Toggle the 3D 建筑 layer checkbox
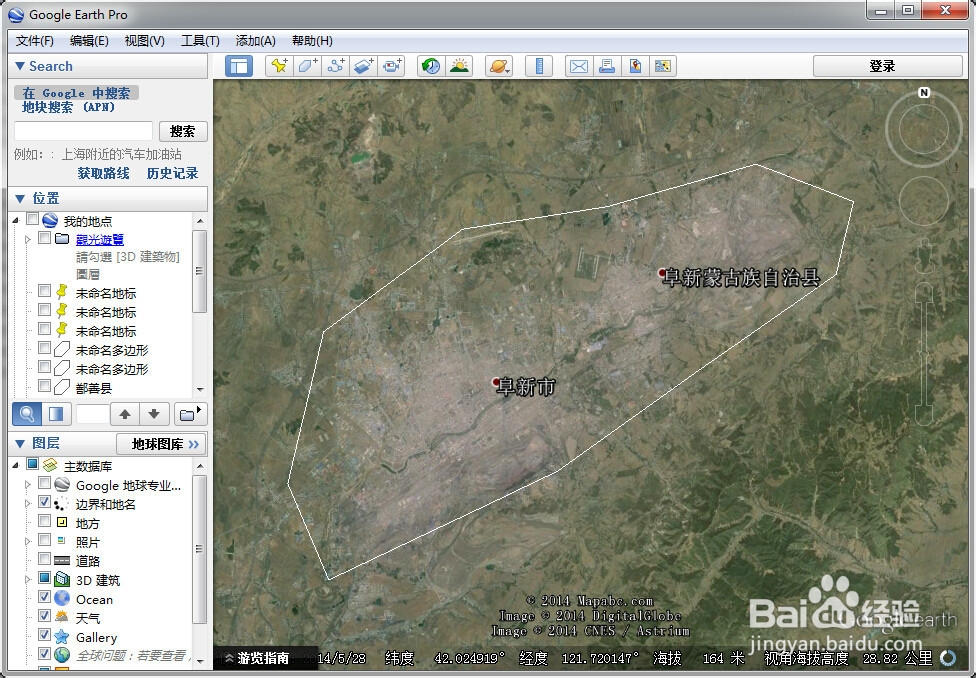This screenshot has height=678, width=976. click(44, 578)
